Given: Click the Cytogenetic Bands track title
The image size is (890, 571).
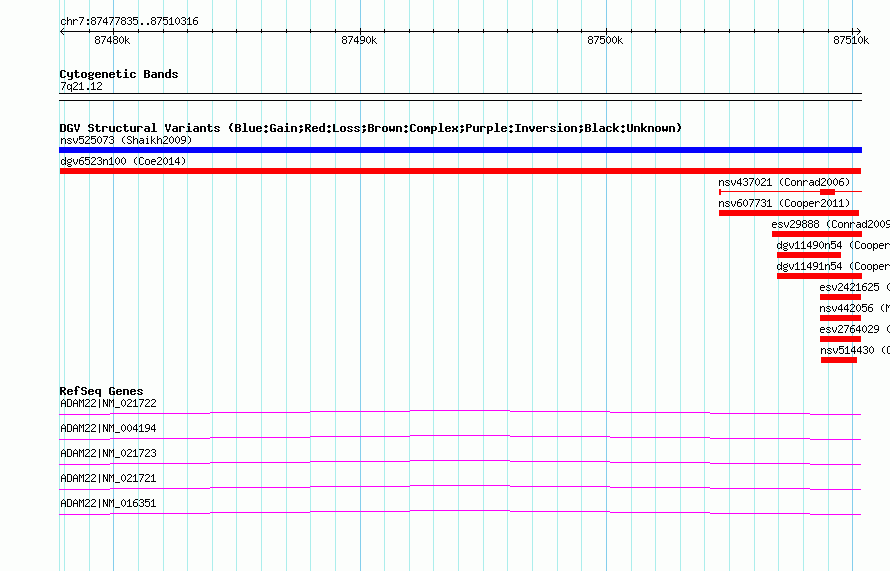Looking at the screenshot, I should [x=119, y=74].
